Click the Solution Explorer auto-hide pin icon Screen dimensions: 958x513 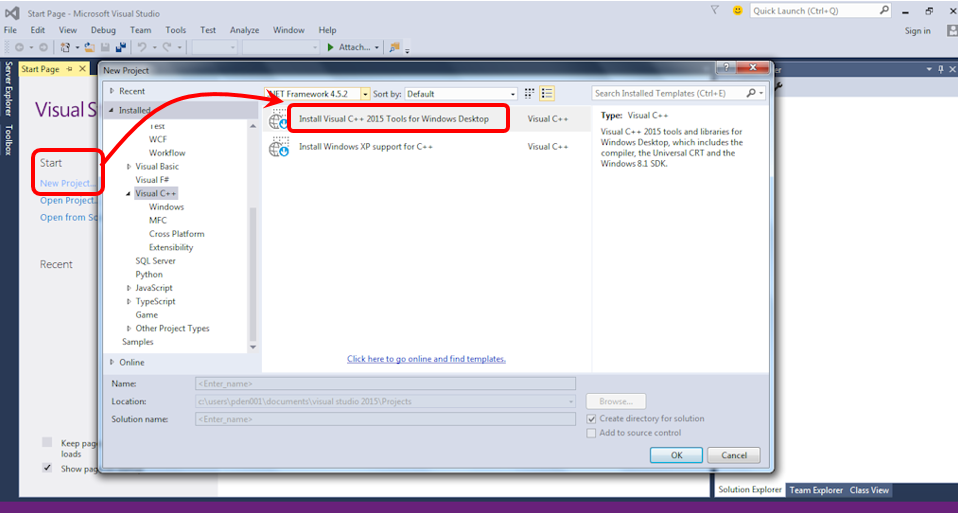coord(941,70)
